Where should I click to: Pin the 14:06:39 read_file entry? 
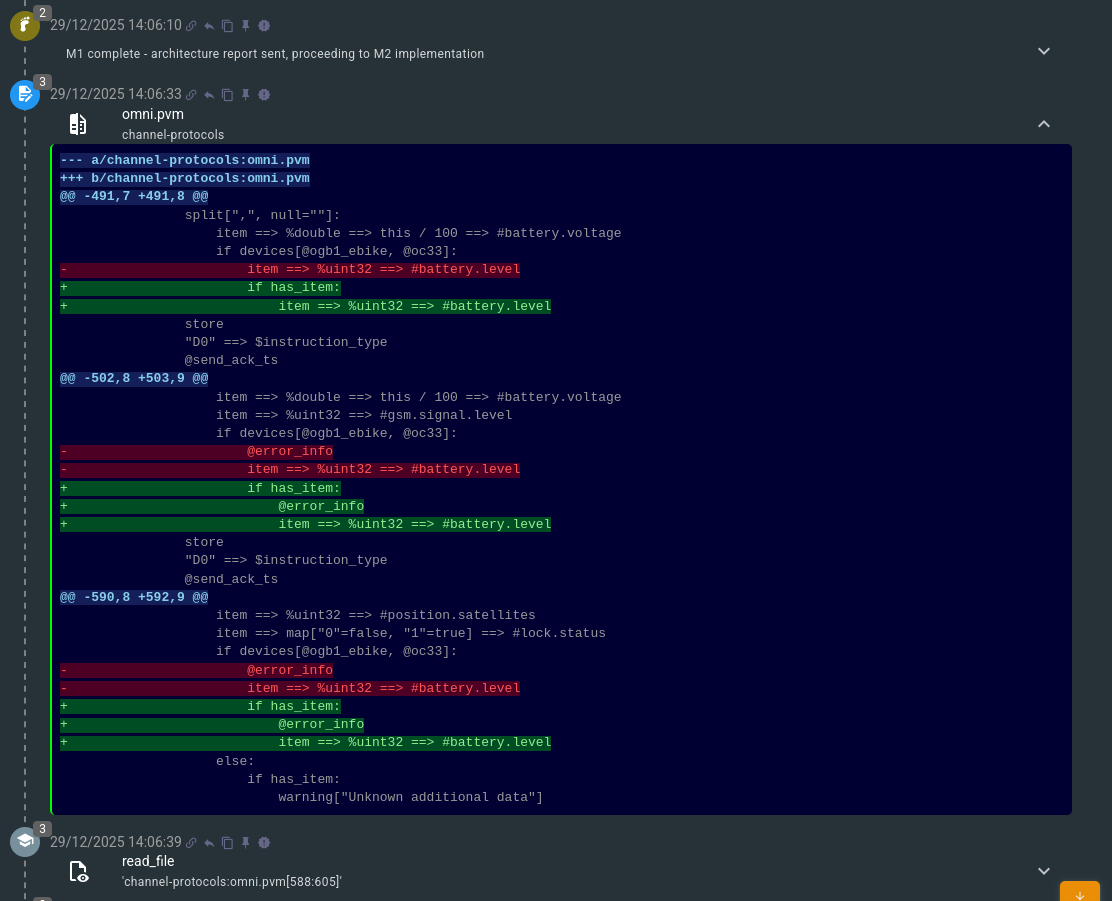246,842
